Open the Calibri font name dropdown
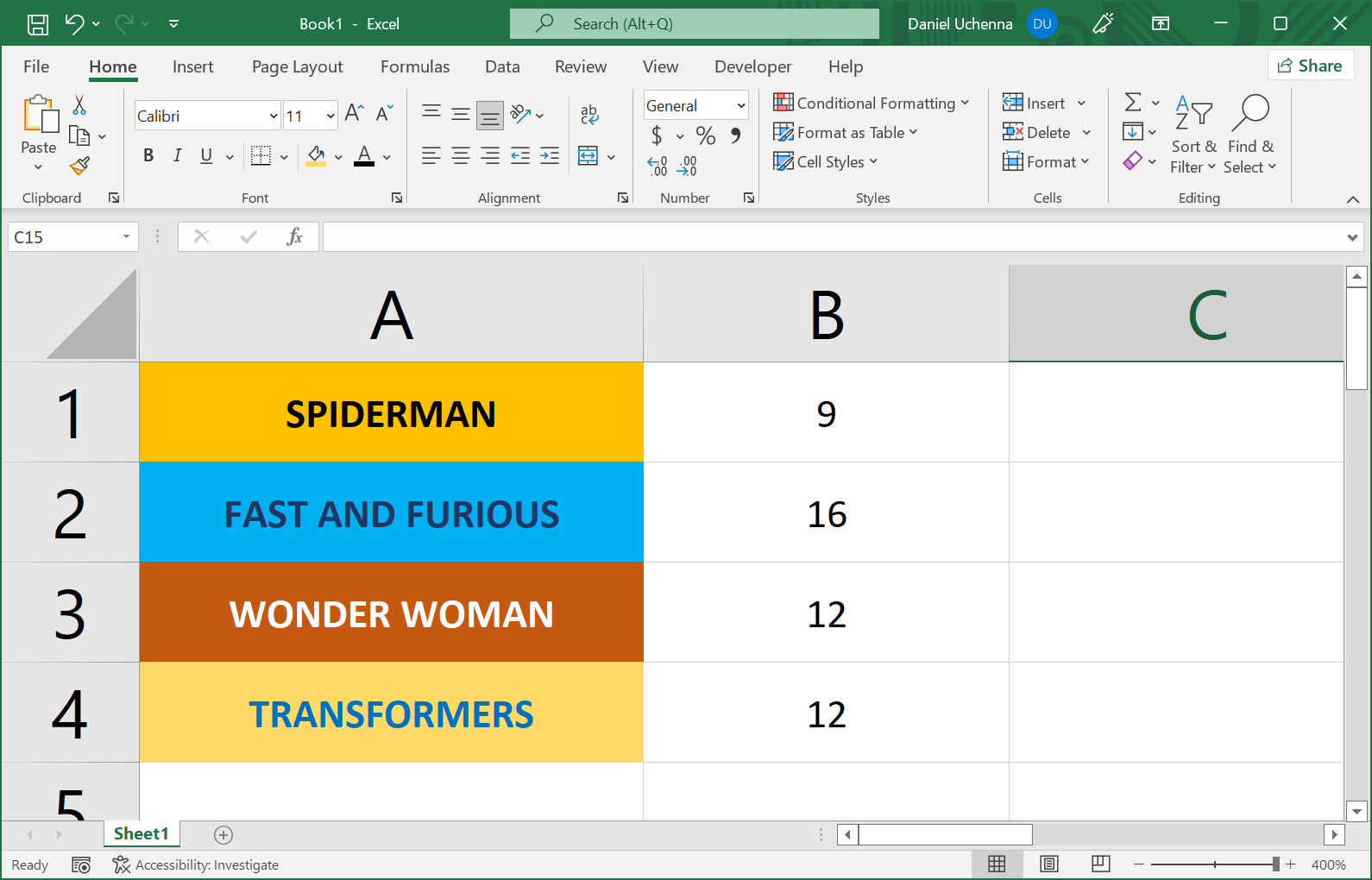The width and height of the screenshot is (1372, 880). point(274,116)
